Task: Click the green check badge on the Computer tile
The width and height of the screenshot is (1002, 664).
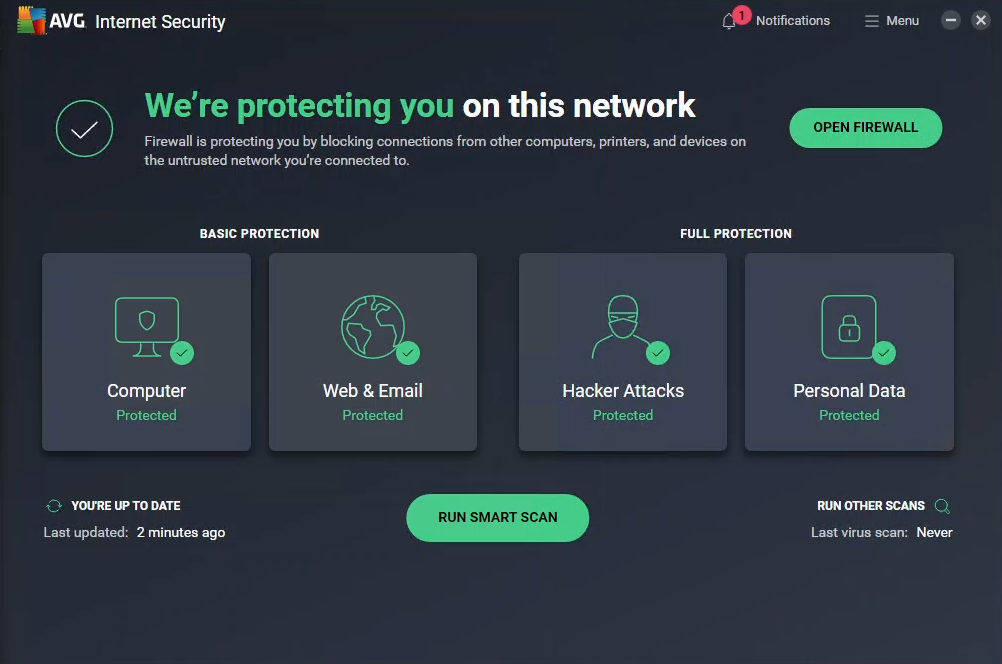Action: 182,353
